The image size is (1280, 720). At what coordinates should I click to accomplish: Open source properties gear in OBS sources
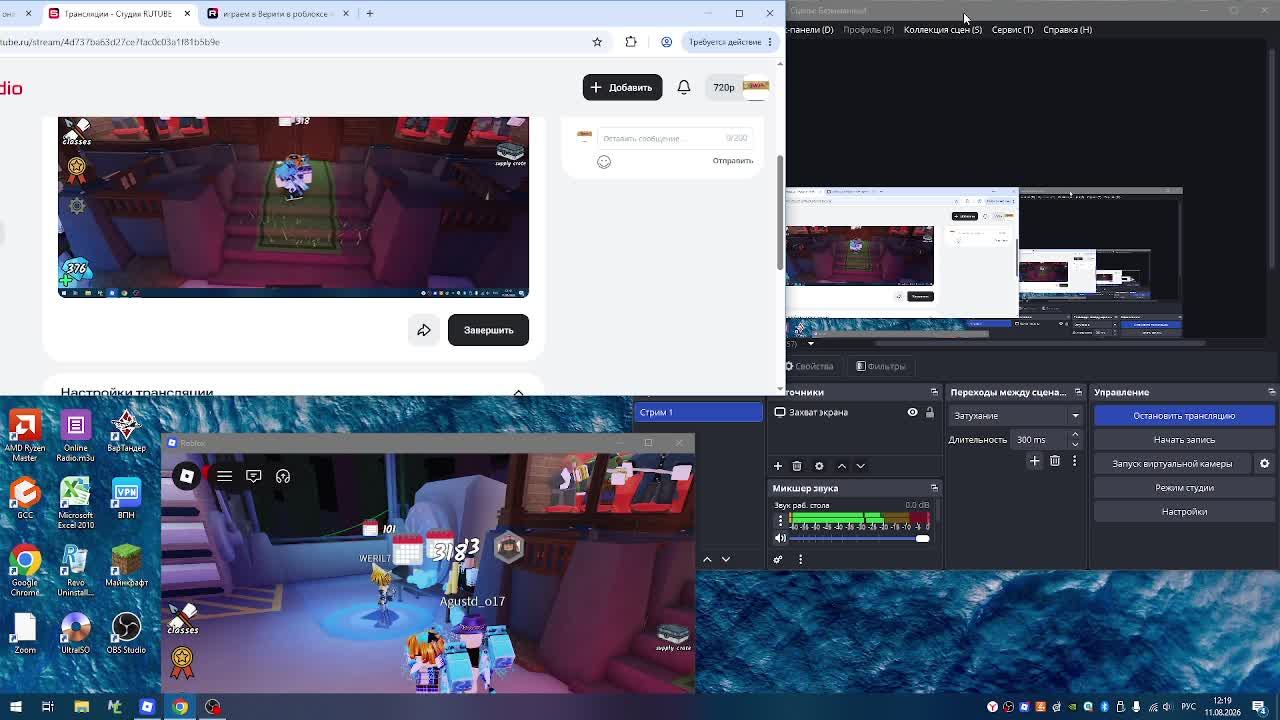point(819,466)
